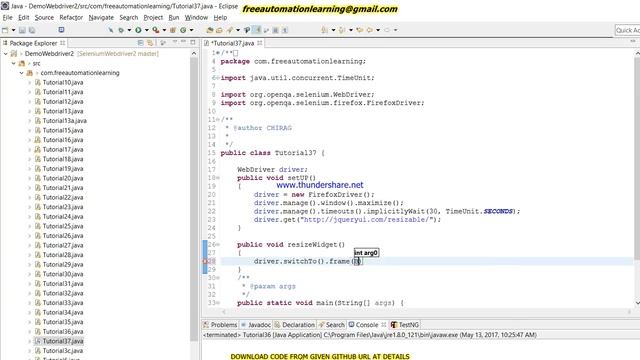Click the Open Type toolbar icon
The image size is (640, 360).
[210, 30]
